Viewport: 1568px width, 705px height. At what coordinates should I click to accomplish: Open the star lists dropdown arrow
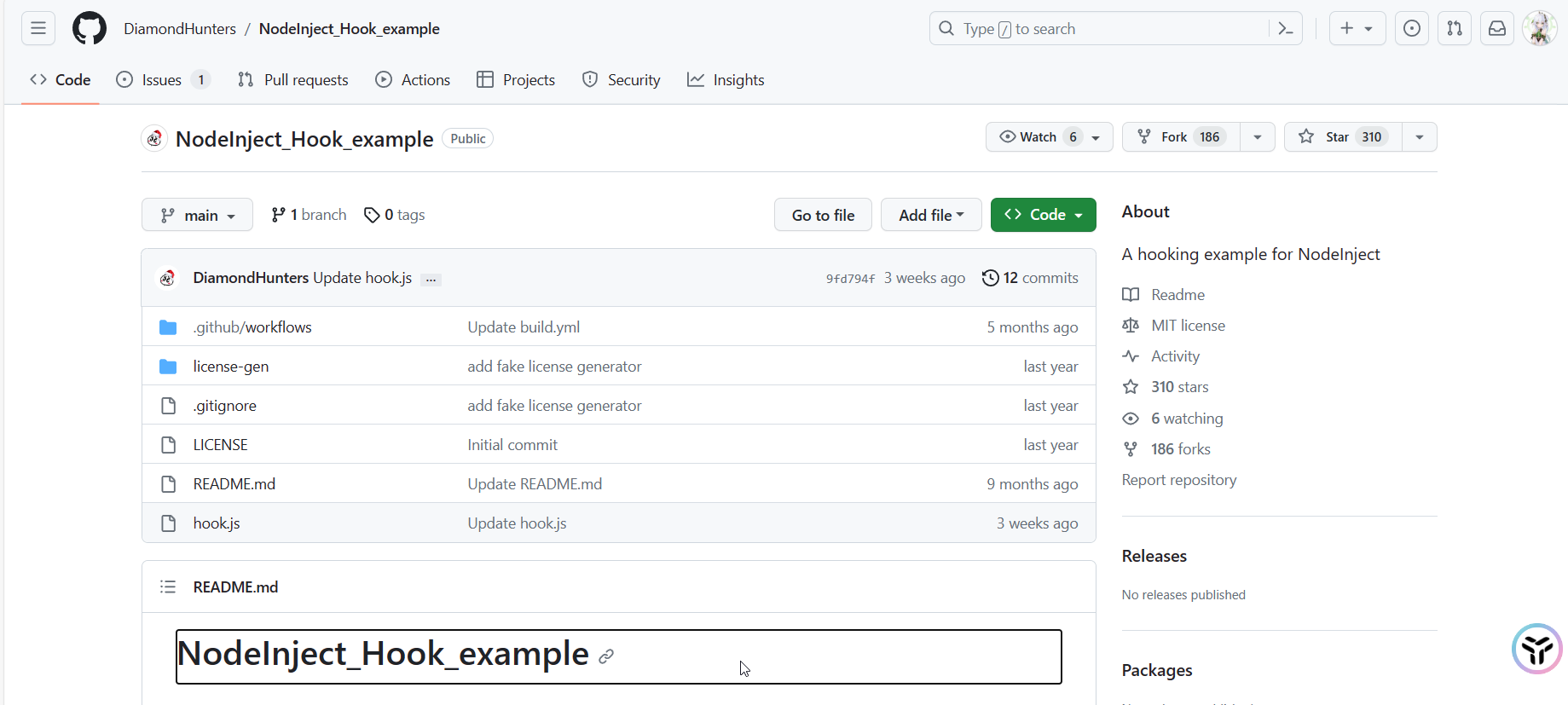point(1420,137)
